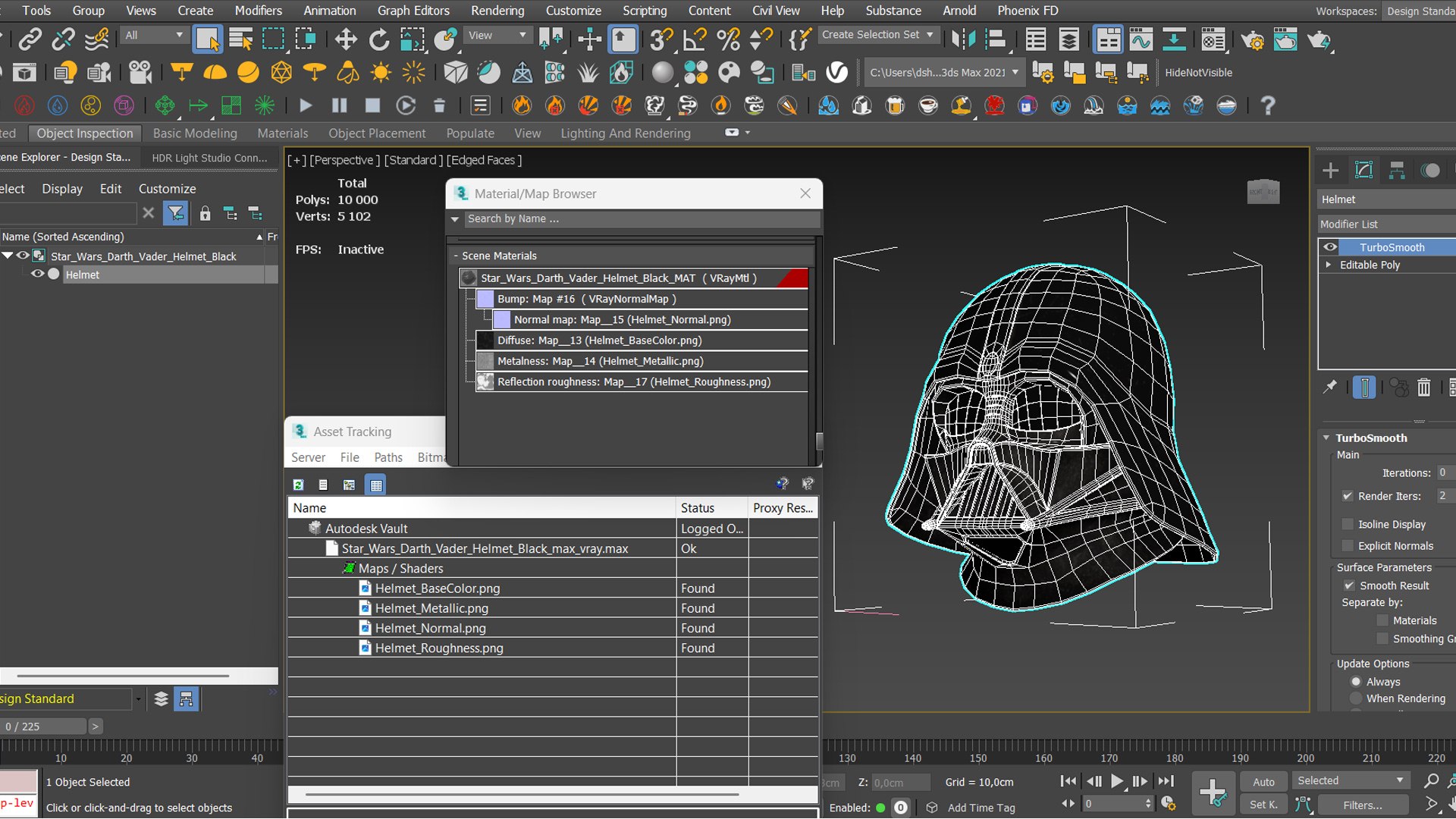
Task: Click the Auto key button
Action: click(x=1263, y=781)
